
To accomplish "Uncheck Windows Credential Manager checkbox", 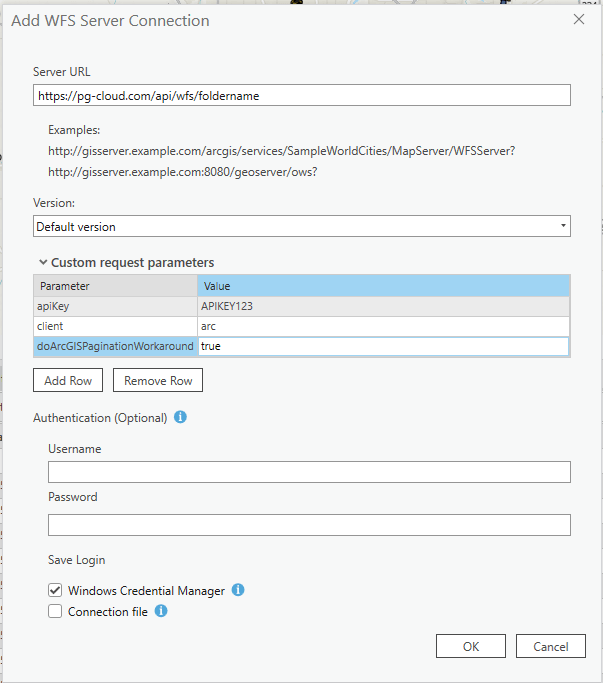I will tap(55, 590).
